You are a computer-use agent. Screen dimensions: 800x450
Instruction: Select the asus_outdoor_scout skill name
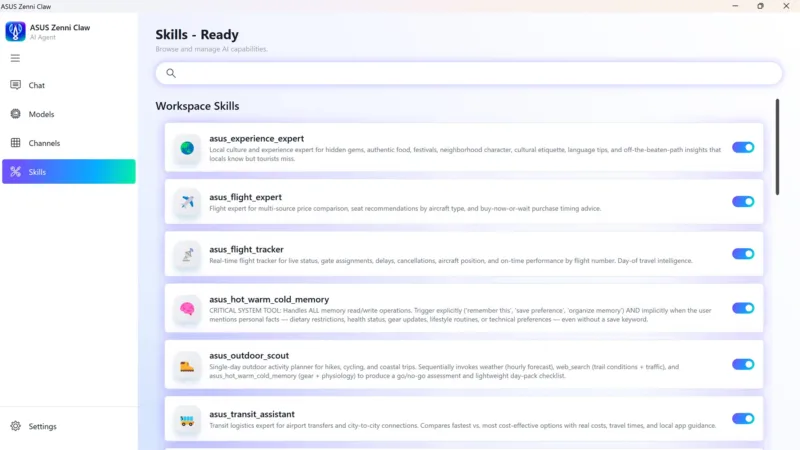click(248, 356)
